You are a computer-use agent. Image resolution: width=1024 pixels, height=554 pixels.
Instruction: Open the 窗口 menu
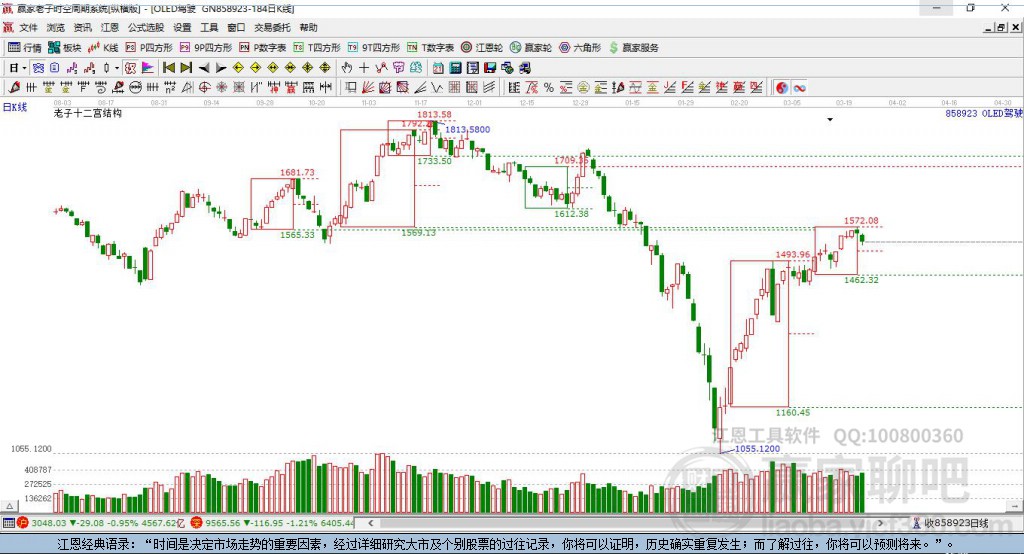pos(236,27)
